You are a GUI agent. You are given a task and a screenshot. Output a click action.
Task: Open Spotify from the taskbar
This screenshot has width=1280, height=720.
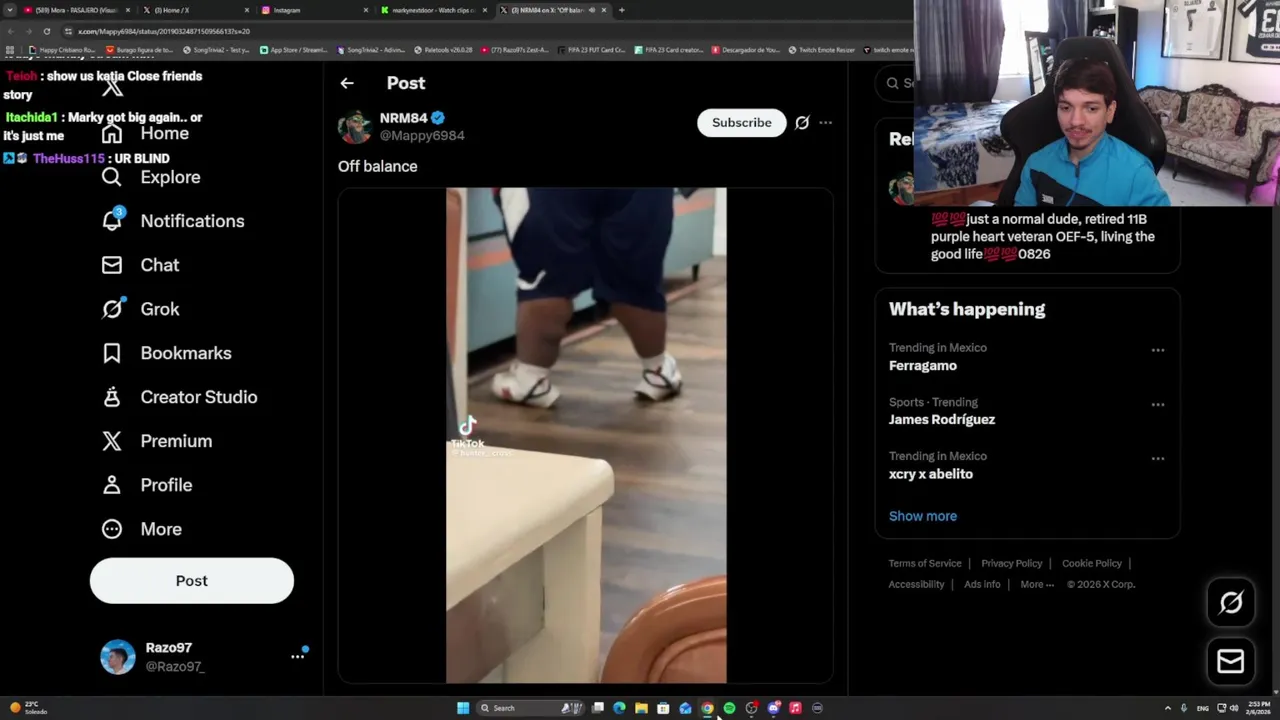tap(729, 708)
